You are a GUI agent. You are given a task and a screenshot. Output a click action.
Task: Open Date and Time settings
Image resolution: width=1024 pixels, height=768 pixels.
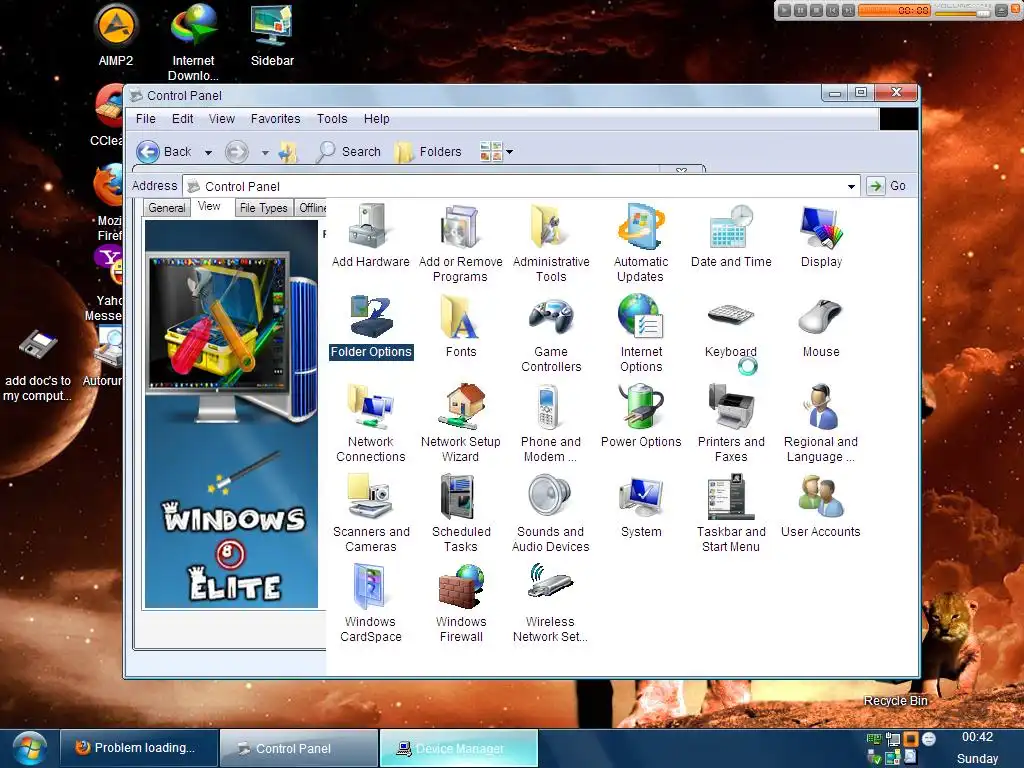coord(731,235)
